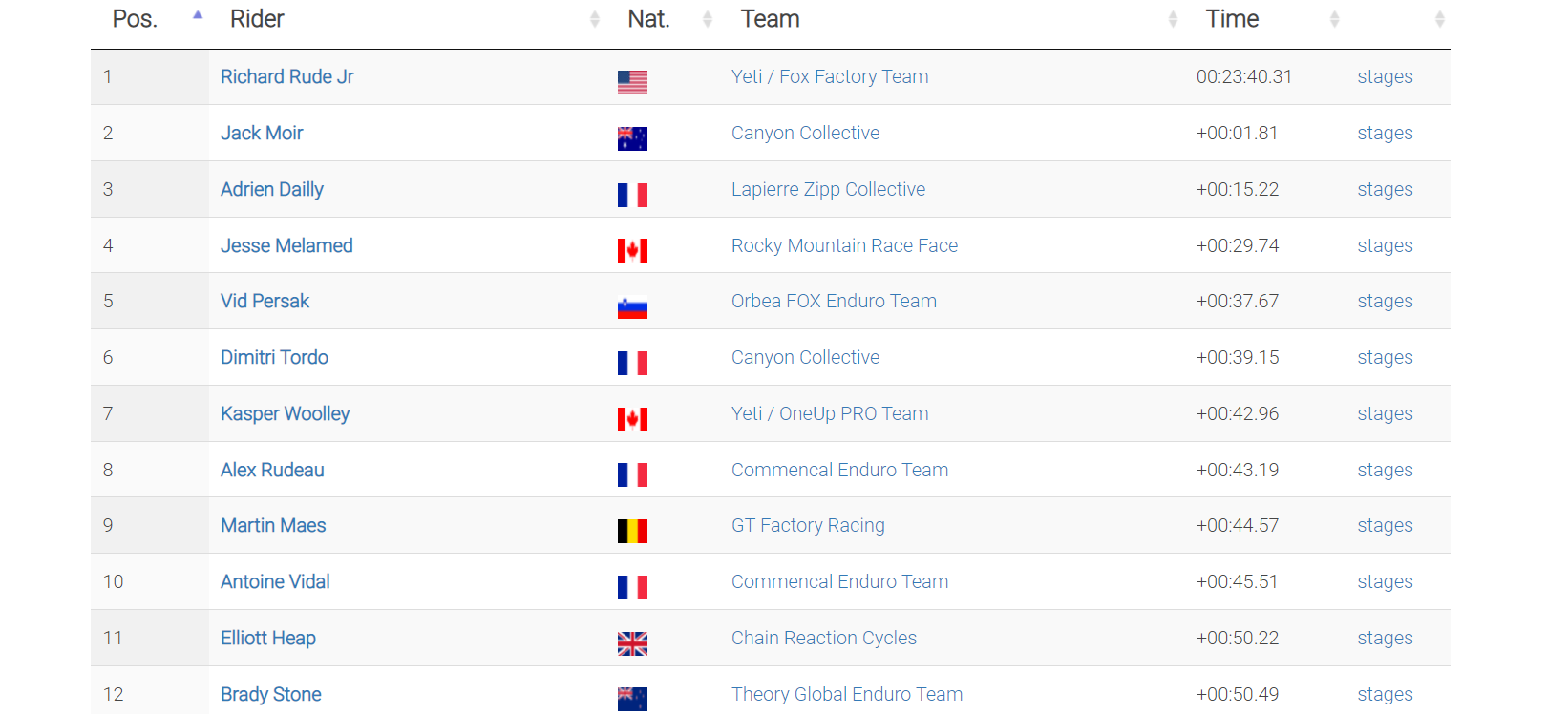
Task: Click the Australian flag in Jack Moir's row
Action: pos(632,139)
